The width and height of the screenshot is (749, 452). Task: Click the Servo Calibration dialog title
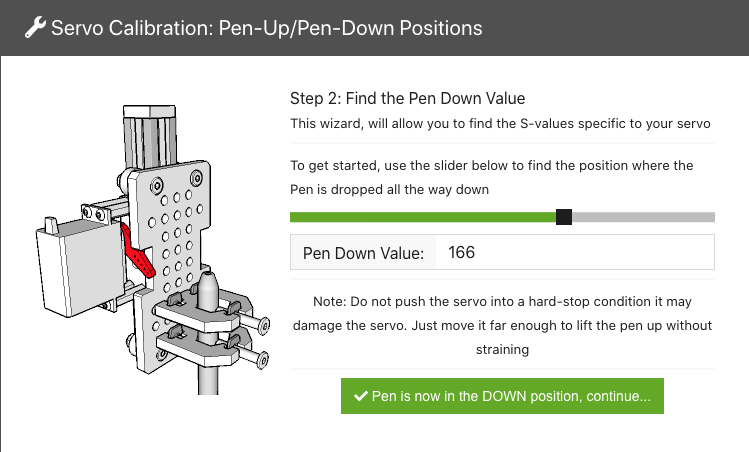(x=267, y=28)
